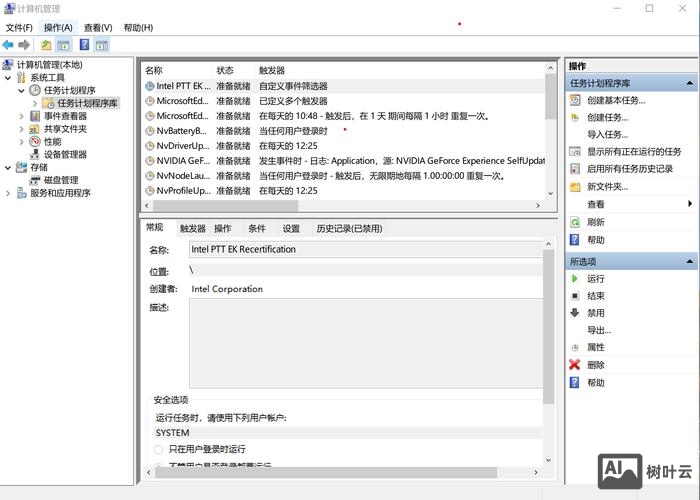Viewport: 700px width, 500px height.
Task: Click the Up one level toolbar icon
Action: 46,45
